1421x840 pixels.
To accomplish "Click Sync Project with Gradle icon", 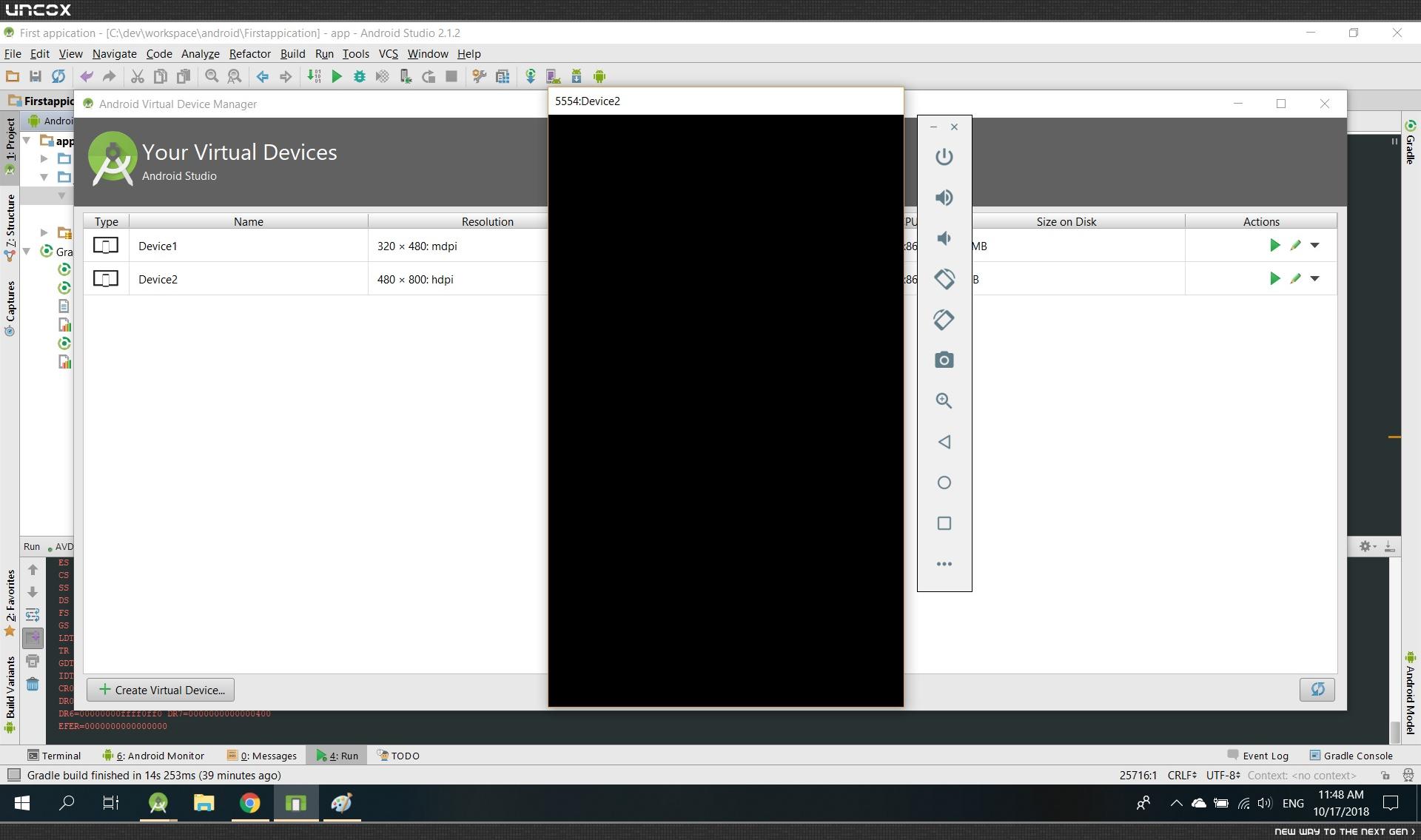I will coord(531,76).
